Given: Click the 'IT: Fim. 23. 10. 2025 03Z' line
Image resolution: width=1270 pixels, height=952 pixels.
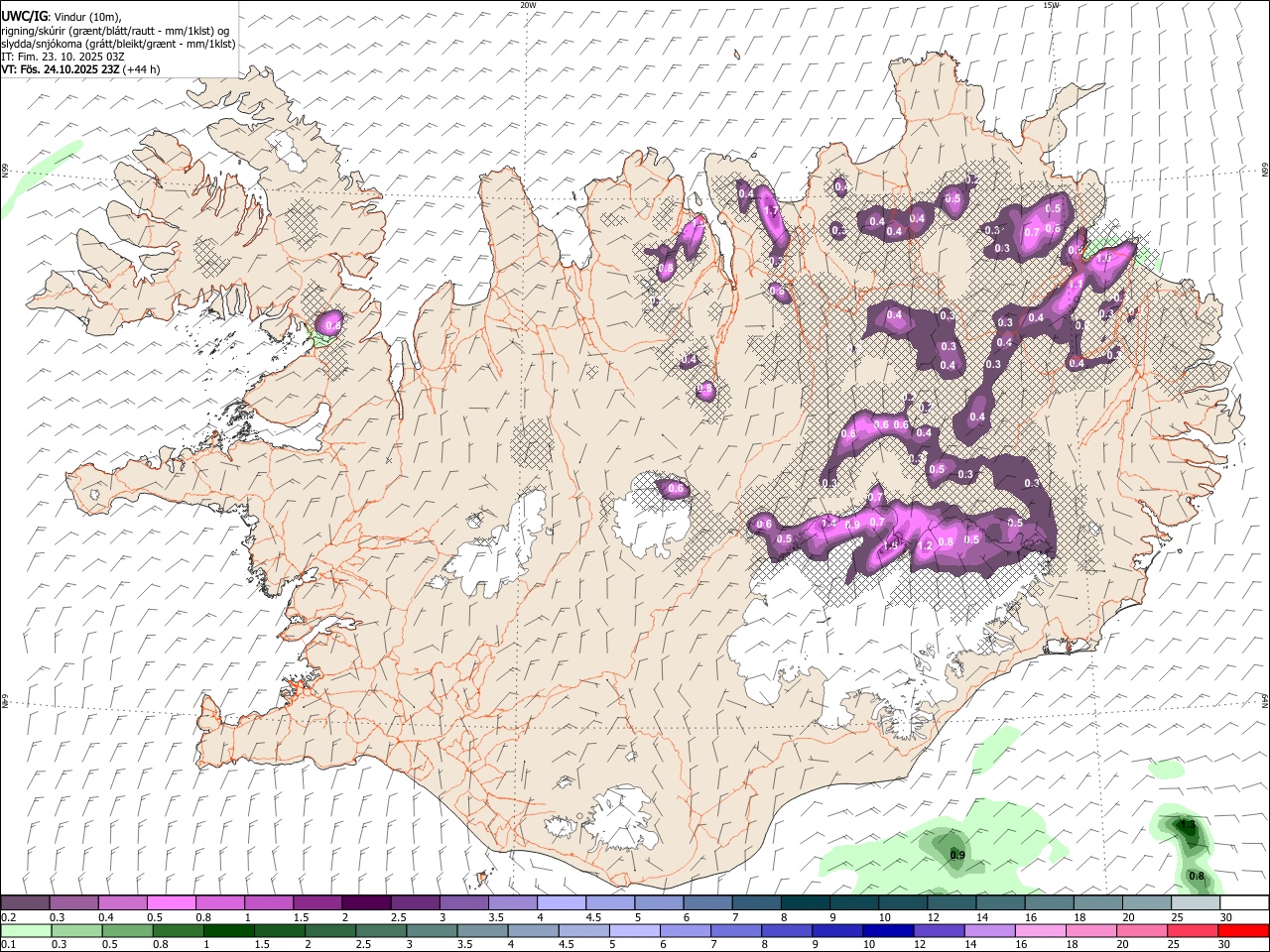Looking at the screenshot, I should [x=63, y=57].
